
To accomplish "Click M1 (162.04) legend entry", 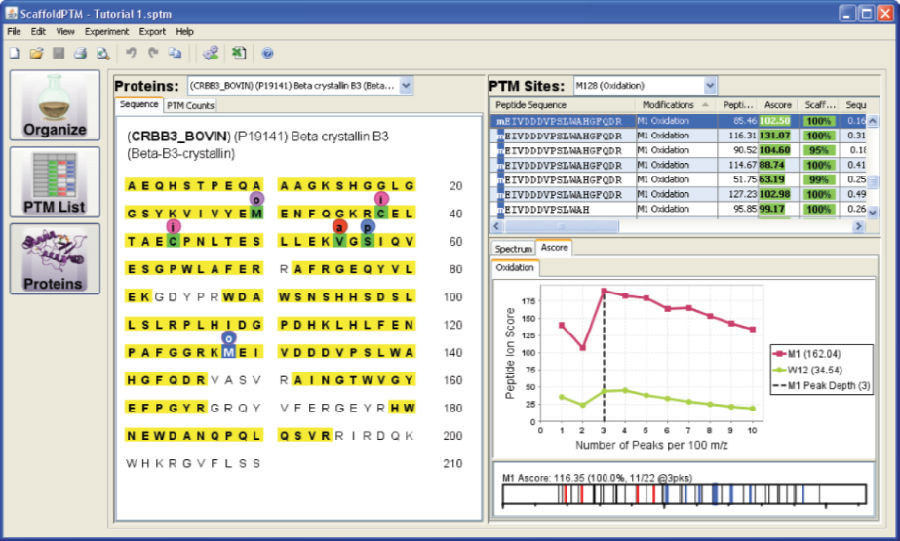I will 807,354.
